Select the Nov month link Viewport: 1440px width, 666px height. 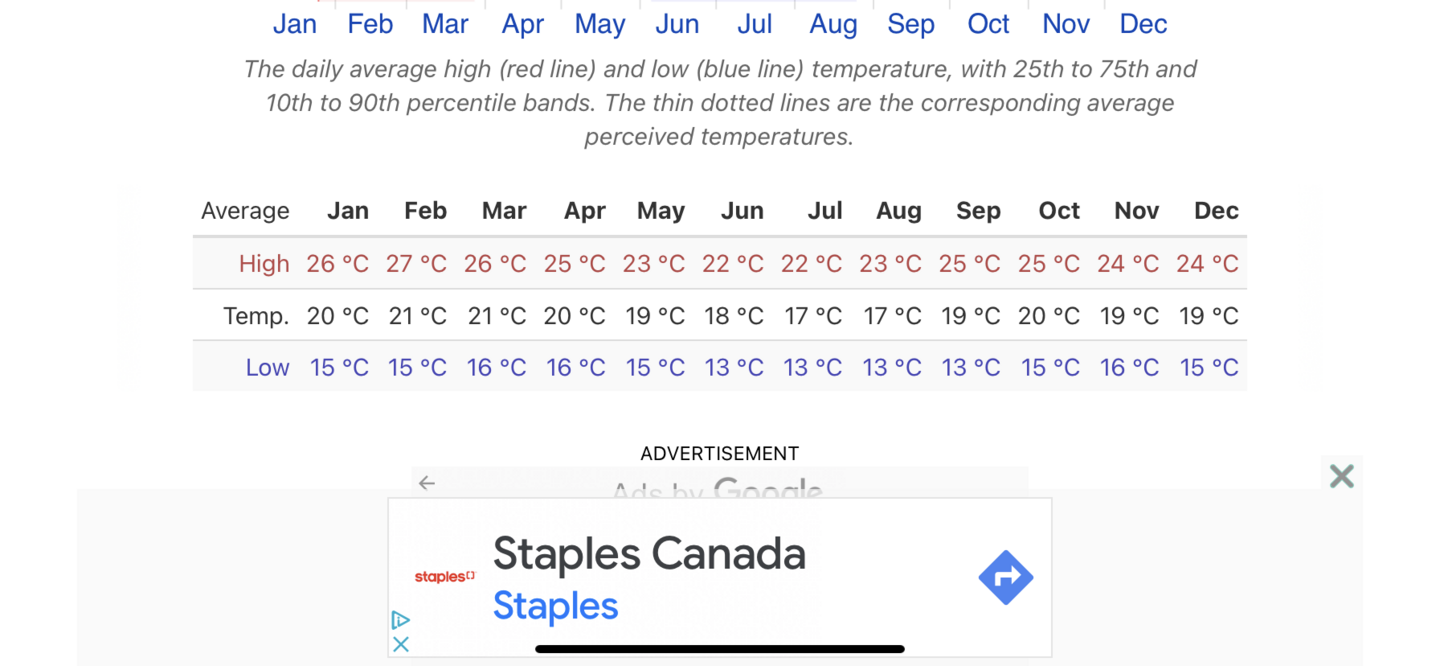(x=1066, y=24)
